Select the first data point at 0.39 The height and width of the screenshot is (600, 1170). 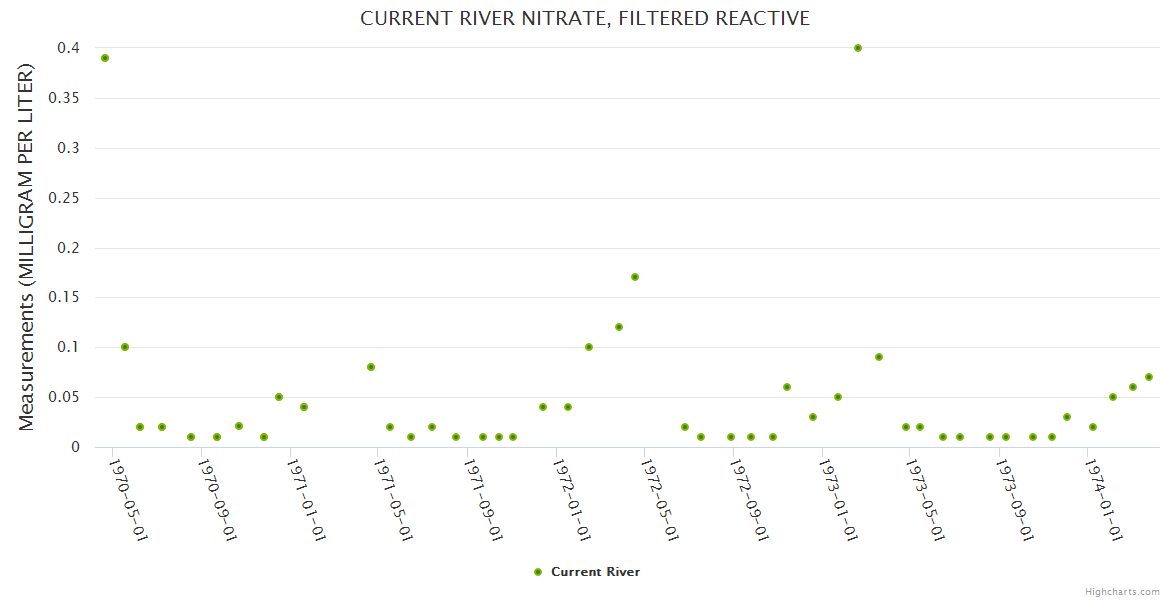click(105, 58)
